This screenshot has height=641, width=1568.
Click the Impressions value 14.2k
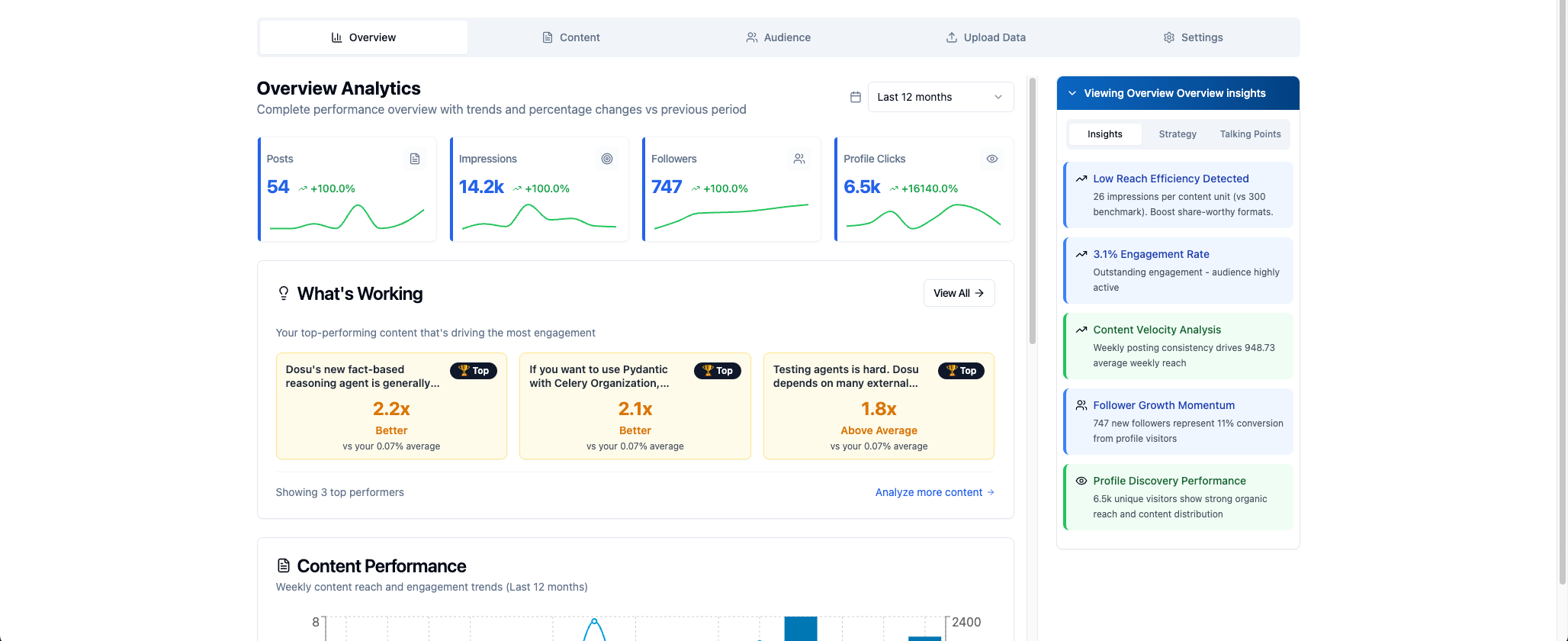pos(481,187)
